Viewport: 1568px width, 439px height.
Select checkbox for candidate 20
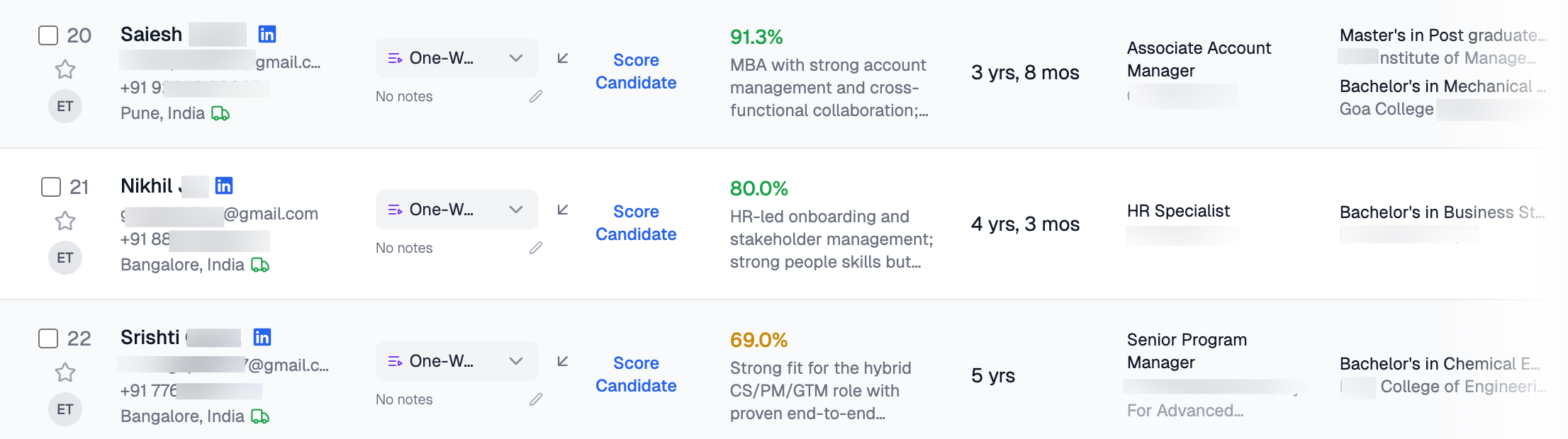pos(48,35)
